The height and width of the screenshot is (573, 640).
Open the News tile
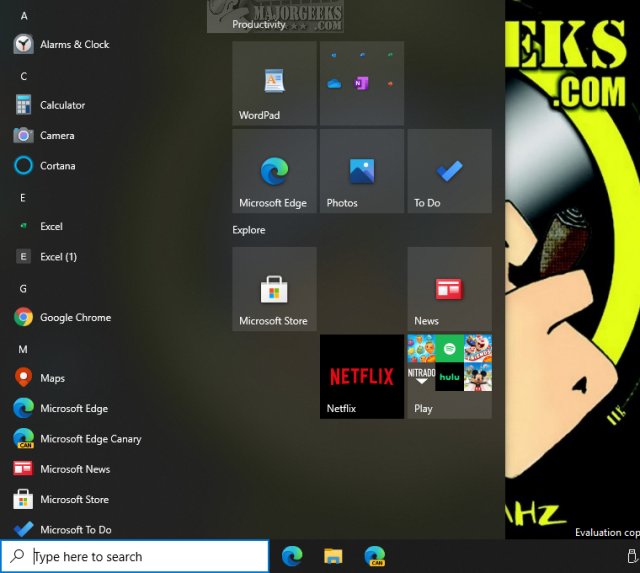449,289
